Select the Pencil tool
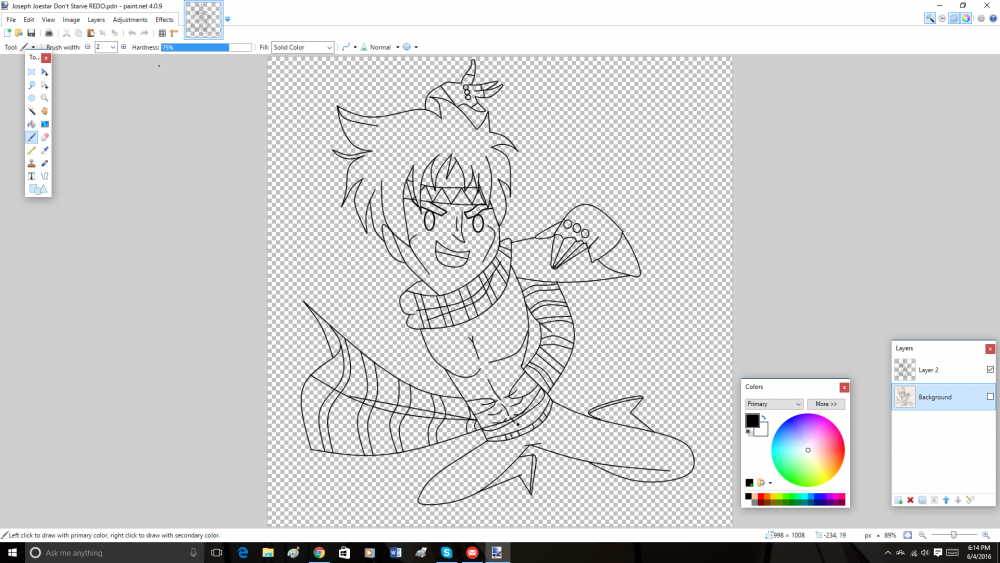 31,150
